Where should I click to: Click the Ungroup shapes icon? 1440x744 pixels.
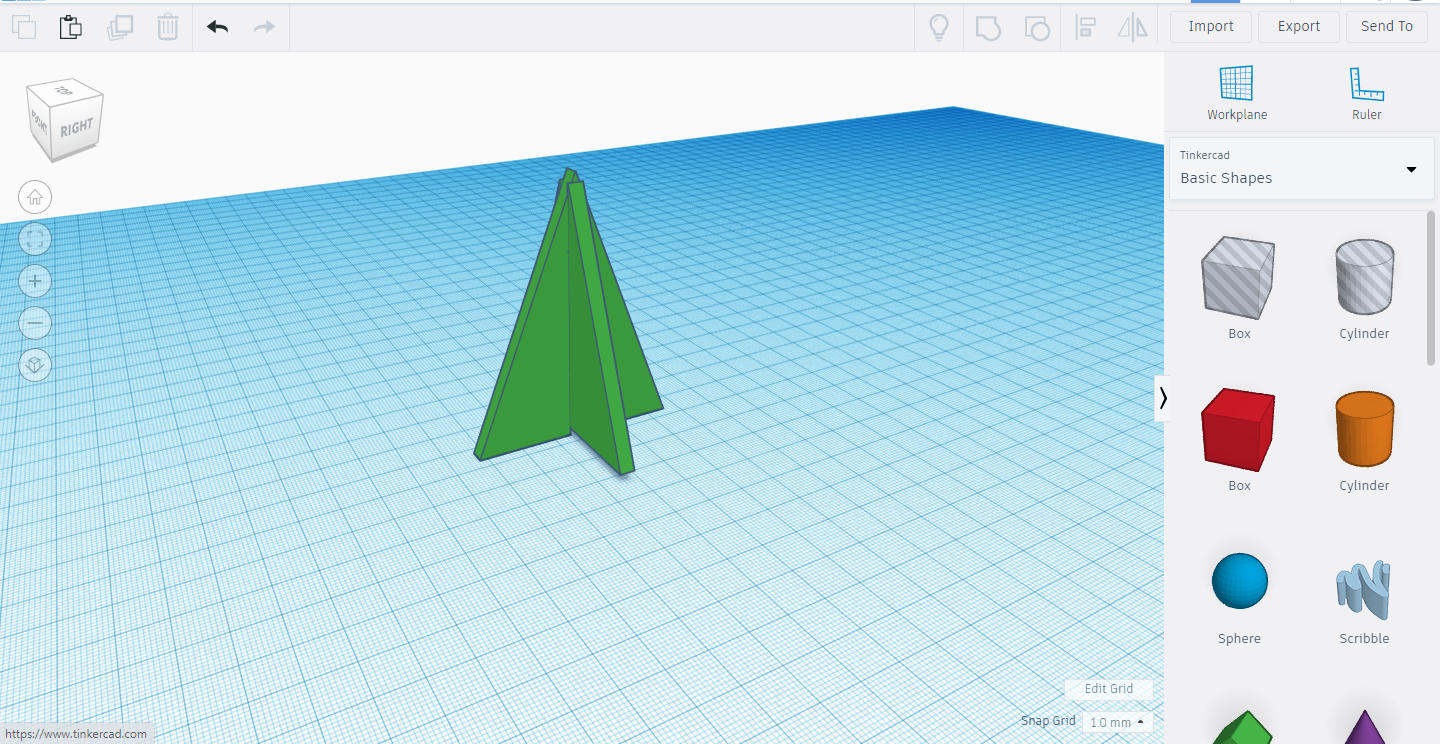(1037, 27)
